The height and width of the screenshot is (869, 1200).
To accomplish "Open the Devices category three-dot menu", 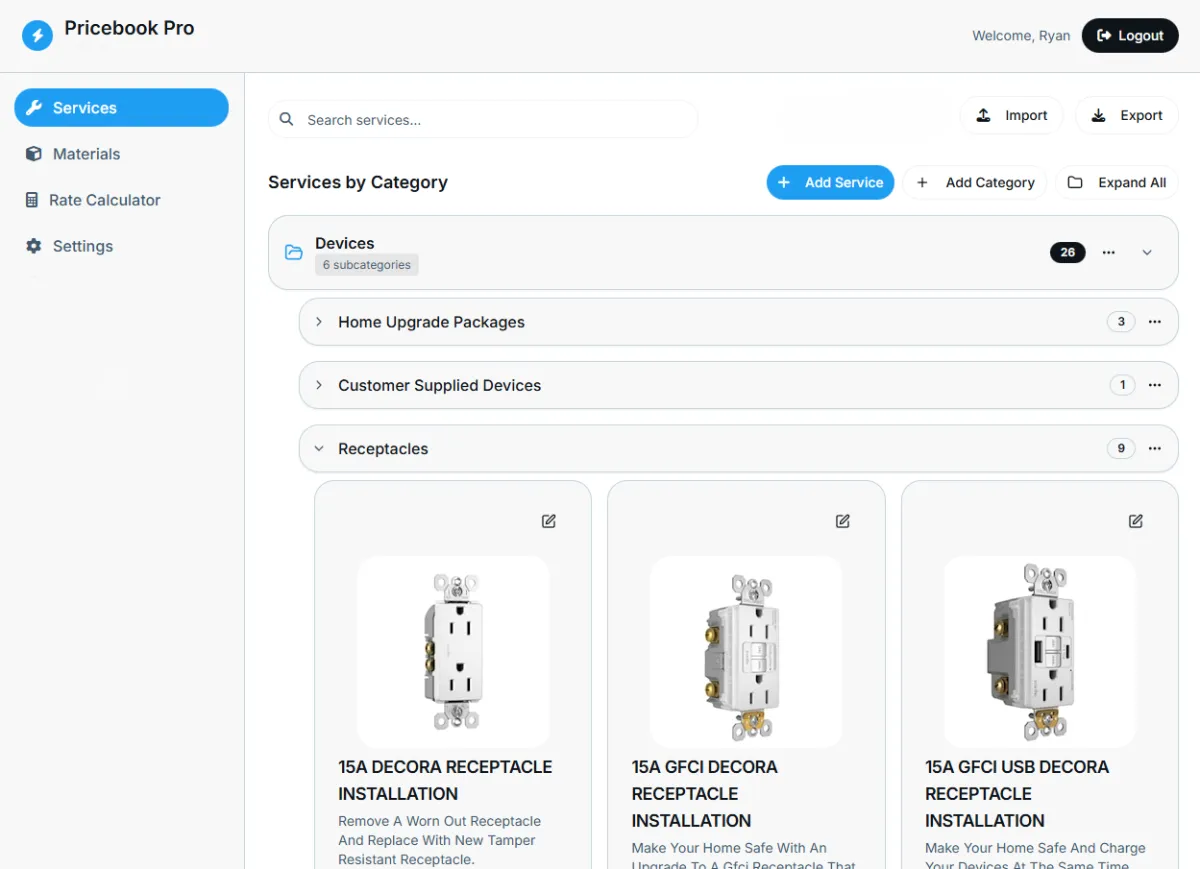I will tap(1108, 253).
